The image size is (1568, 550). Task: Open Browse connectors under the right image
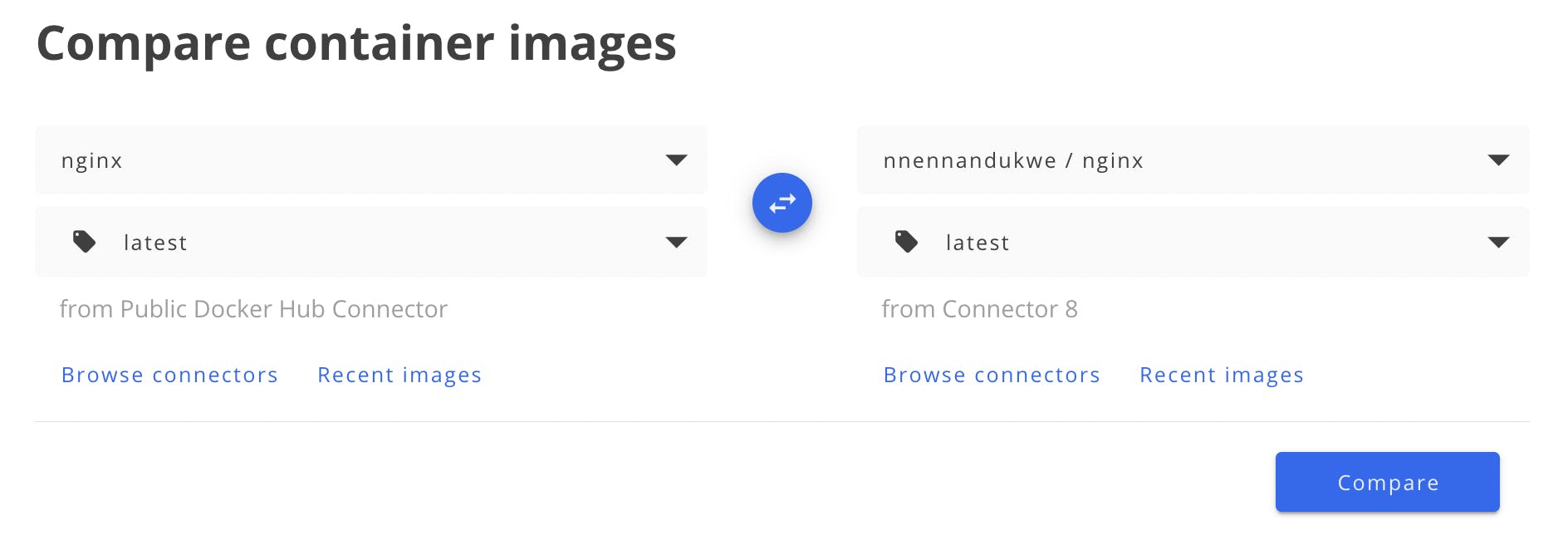click(992, 375)
